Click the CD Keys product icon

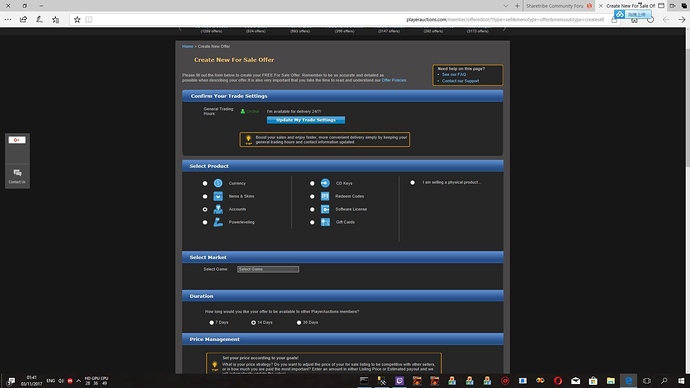[325, 183]
